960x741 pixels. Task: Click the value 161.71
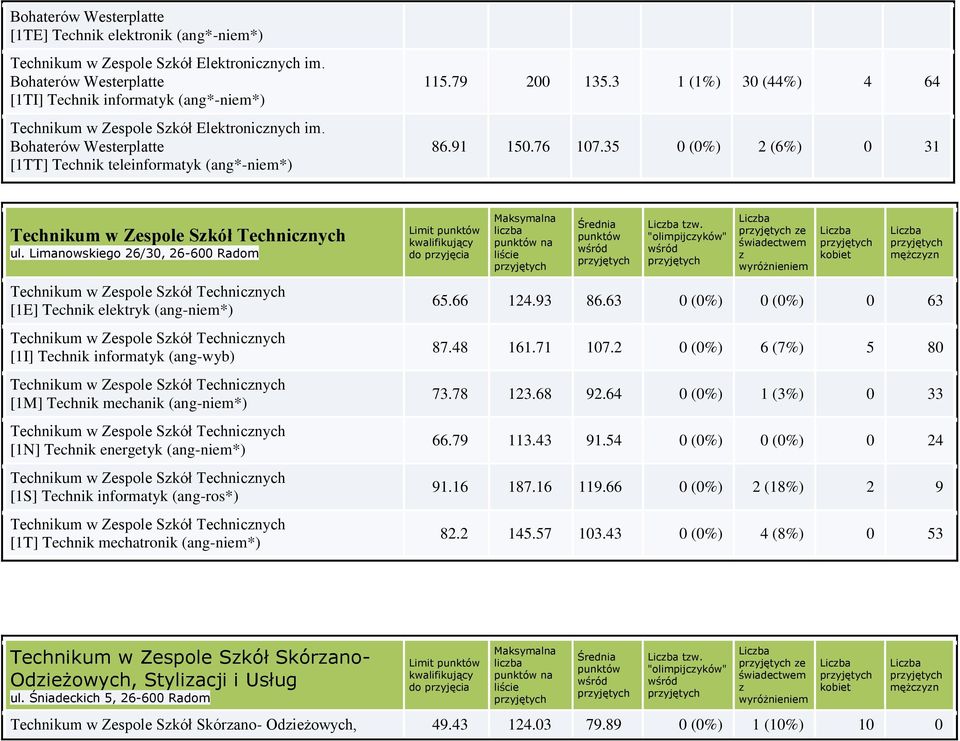point(530,347)
